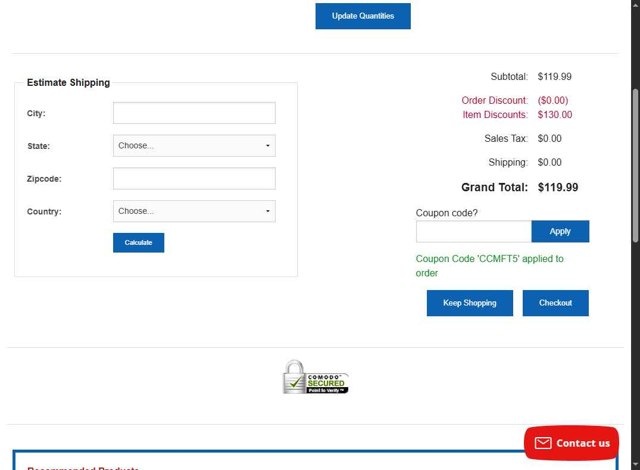Click the 'CCMFT5' coupon applied message
The height and width of the screenshot is (470, 640).
click(x=489, y=266)
